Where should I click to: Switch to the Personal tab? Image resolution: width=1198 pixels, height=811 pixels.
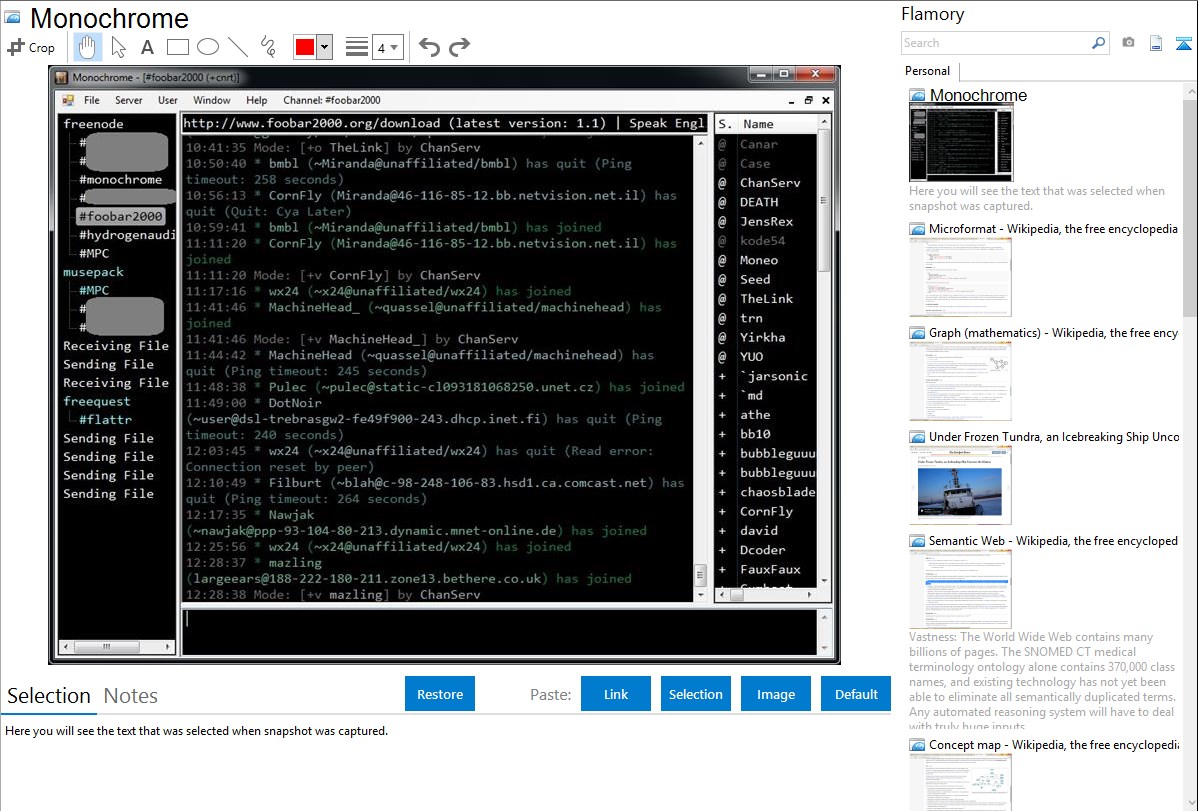point(928,71)
